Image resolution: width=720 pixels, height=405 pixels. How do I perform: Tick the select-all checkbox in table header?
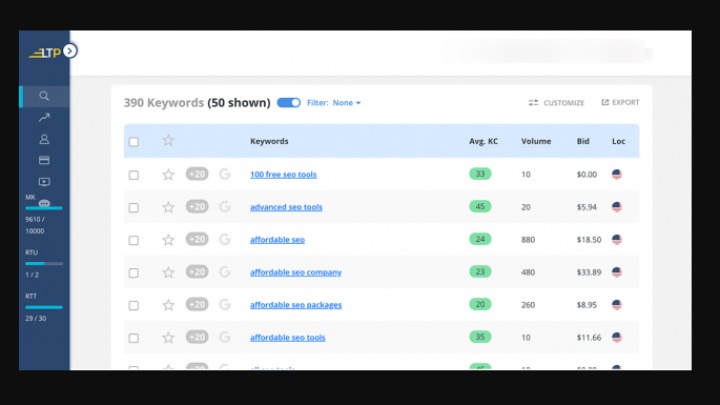click(134, 142)
